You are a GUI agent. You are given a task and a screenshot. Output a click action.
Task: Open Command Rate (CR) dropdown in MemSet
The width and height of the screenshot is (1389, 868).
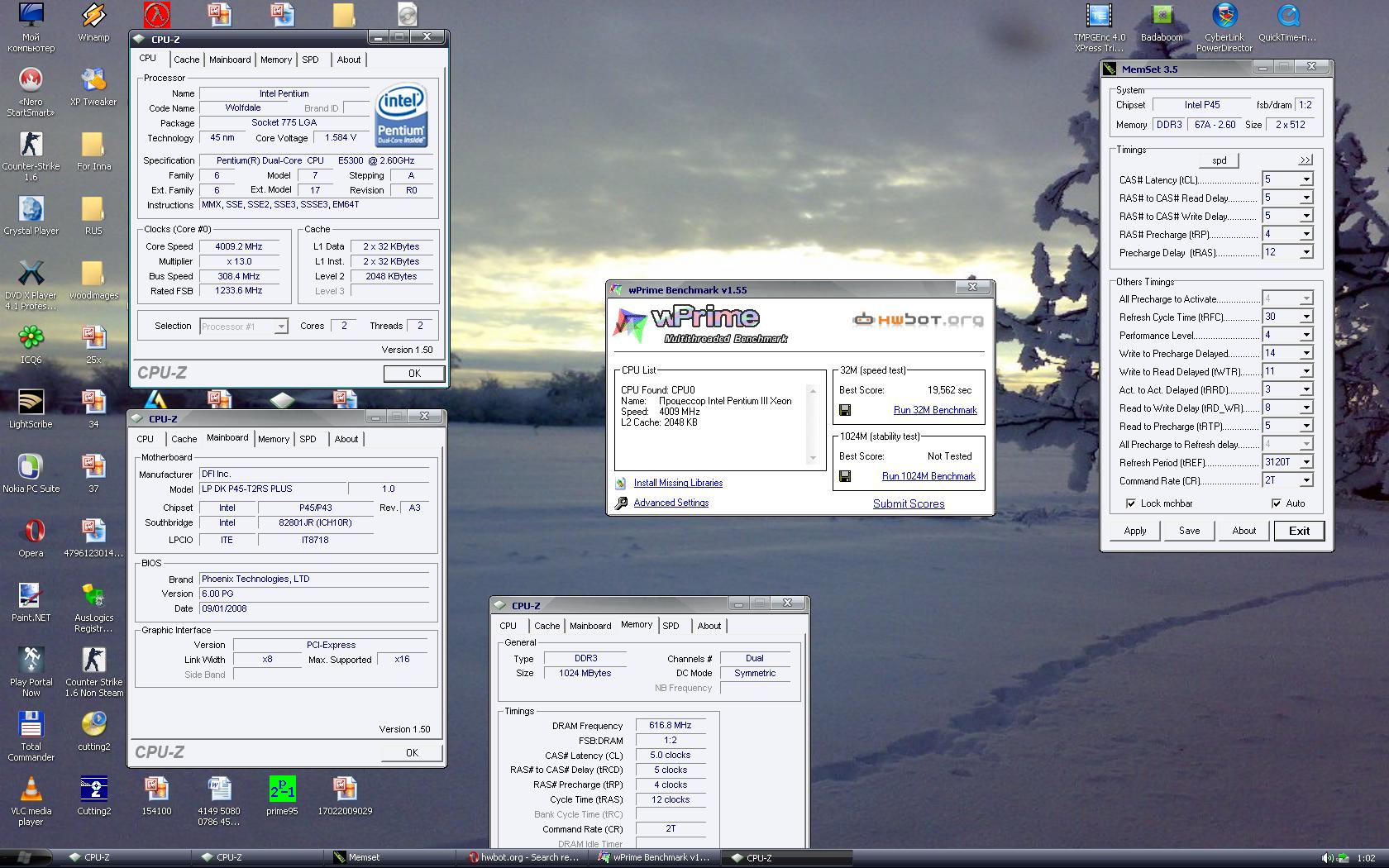coord(1306,480)
